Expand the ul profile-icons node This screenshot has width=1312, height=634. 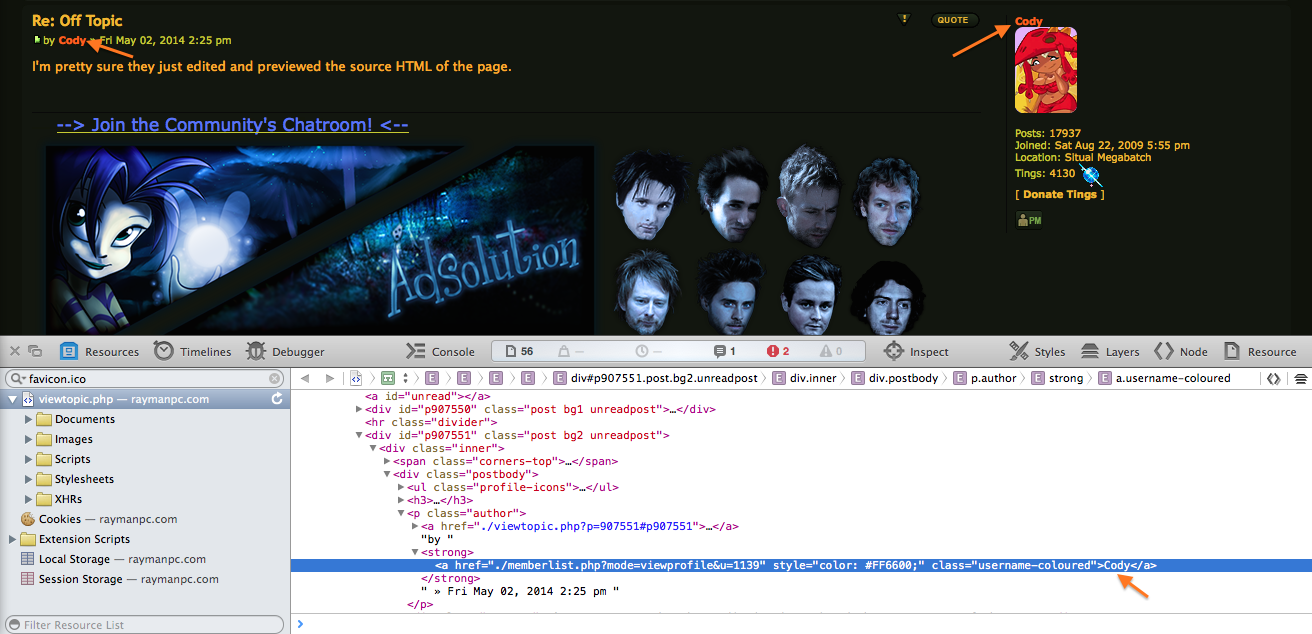(402, 487)
